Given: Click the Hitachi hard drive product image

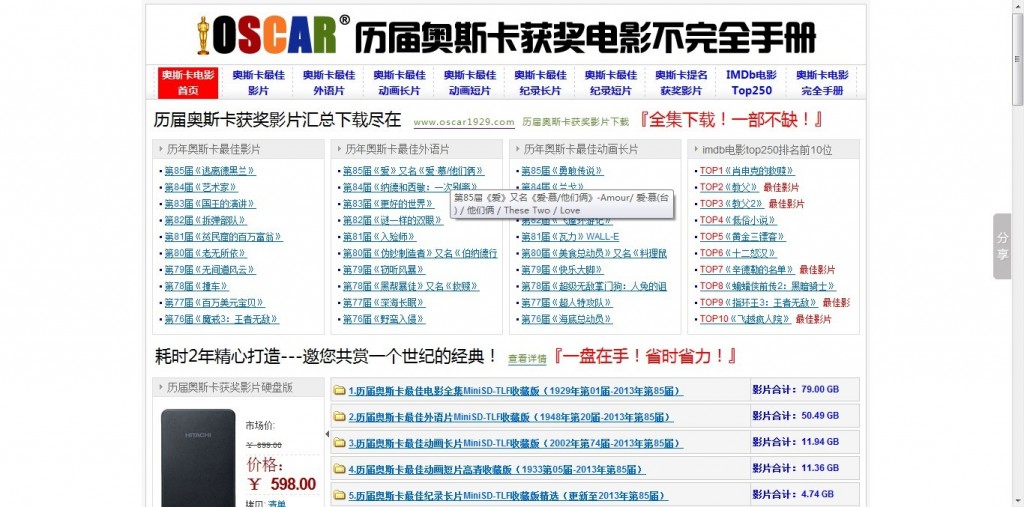Looking at the screenshot, I should click(x=198, y=458).
